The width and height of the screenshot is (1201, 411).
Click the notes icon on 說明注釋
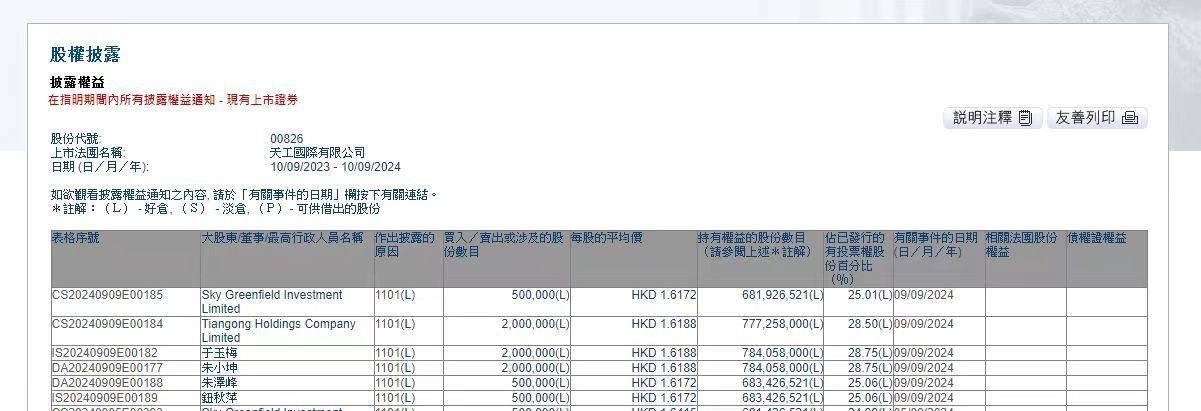[1025, 118]
